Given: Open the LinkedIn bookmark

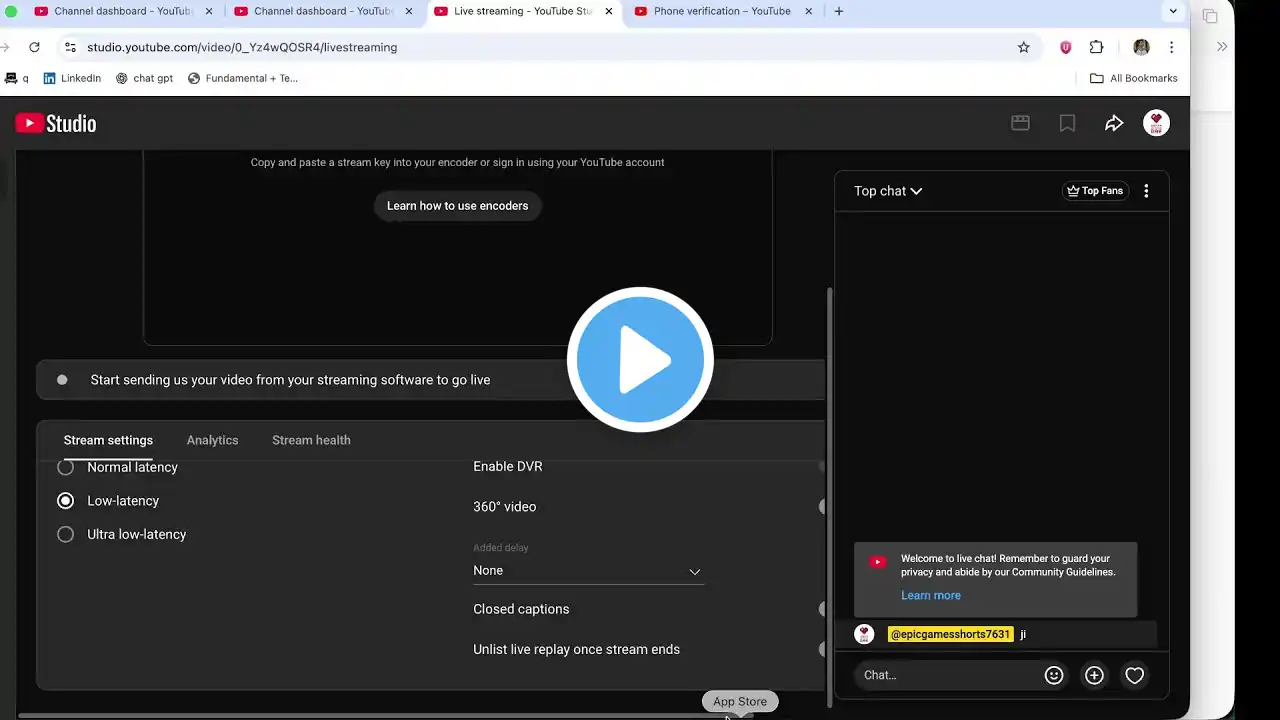Looking at the screenshot, I should (x=72, y=78).
